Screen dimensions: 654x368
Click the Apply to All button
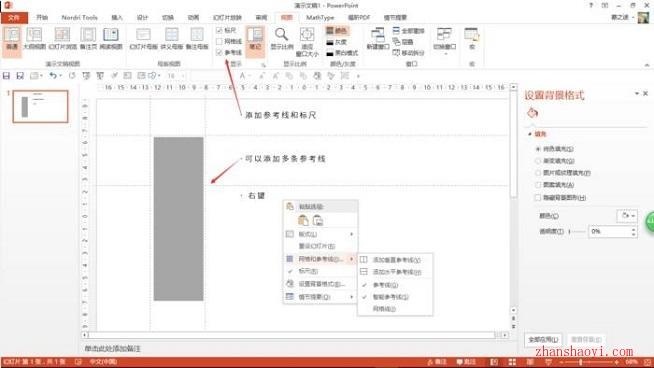[542, 340]
